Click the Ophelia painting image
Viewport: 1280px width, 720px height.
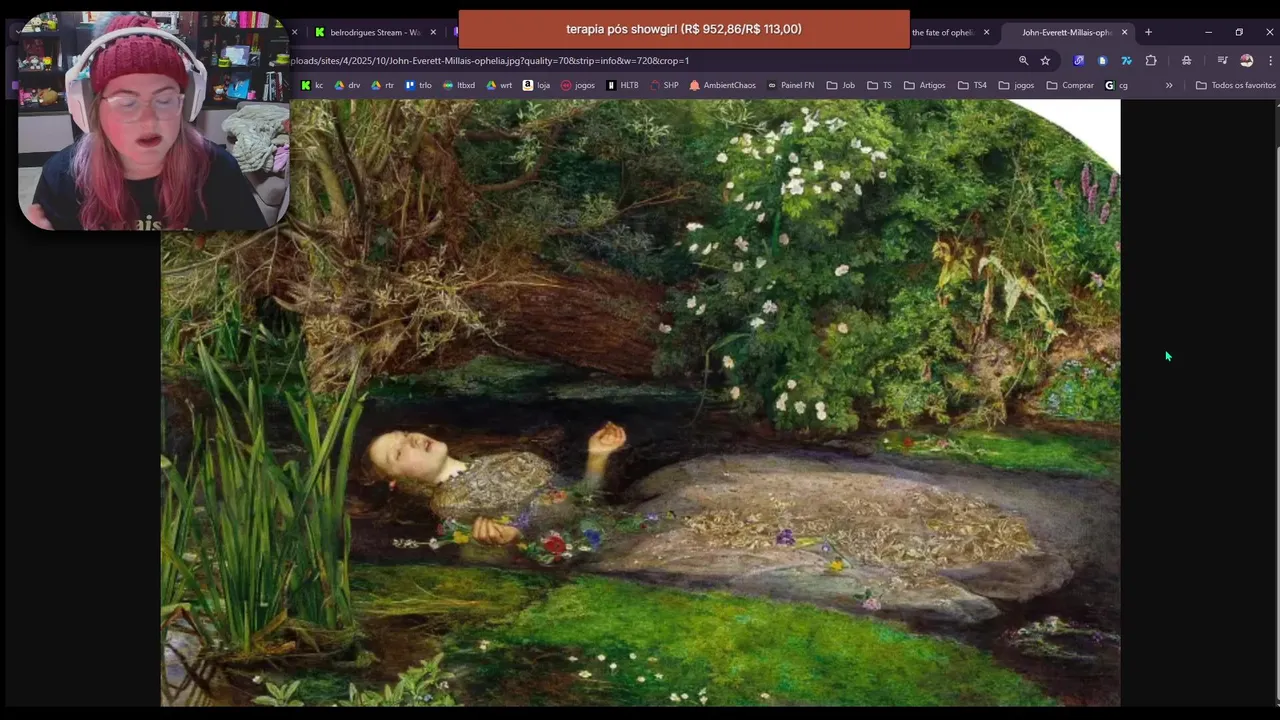coord(640,403)
